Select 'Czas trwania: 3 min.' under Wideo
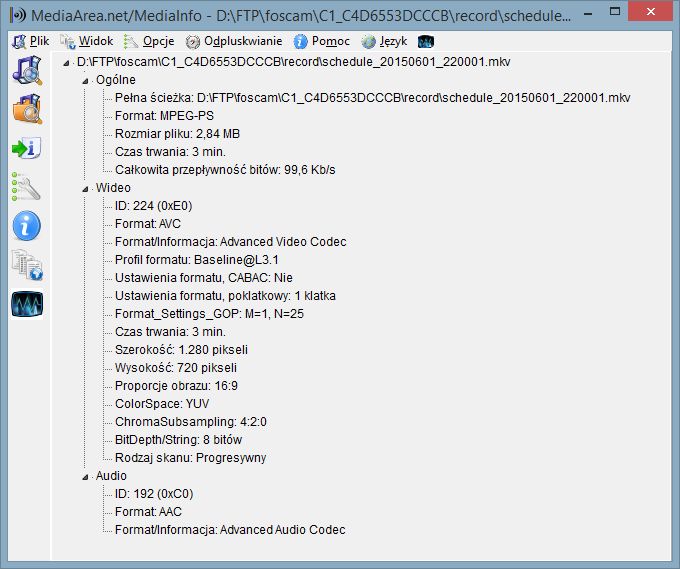 [170, 332]
